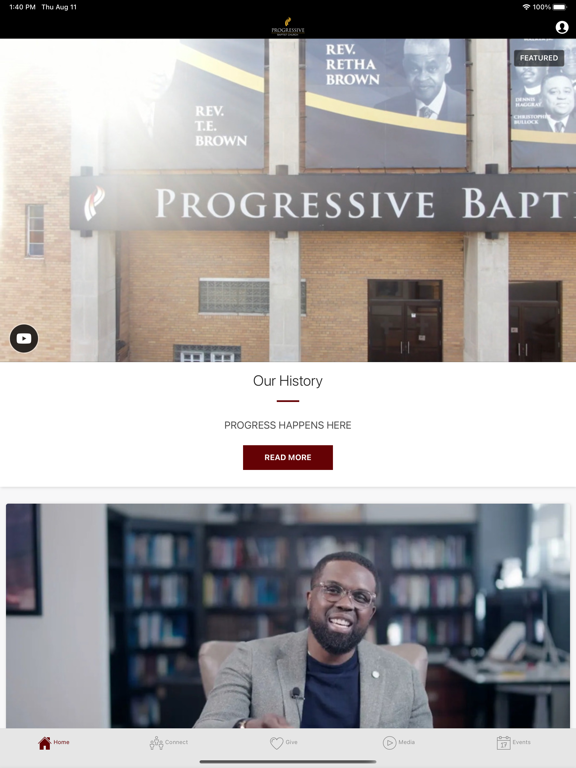Open the church building featured image
The image size is (576, 768).
click(x=288, y=200)
